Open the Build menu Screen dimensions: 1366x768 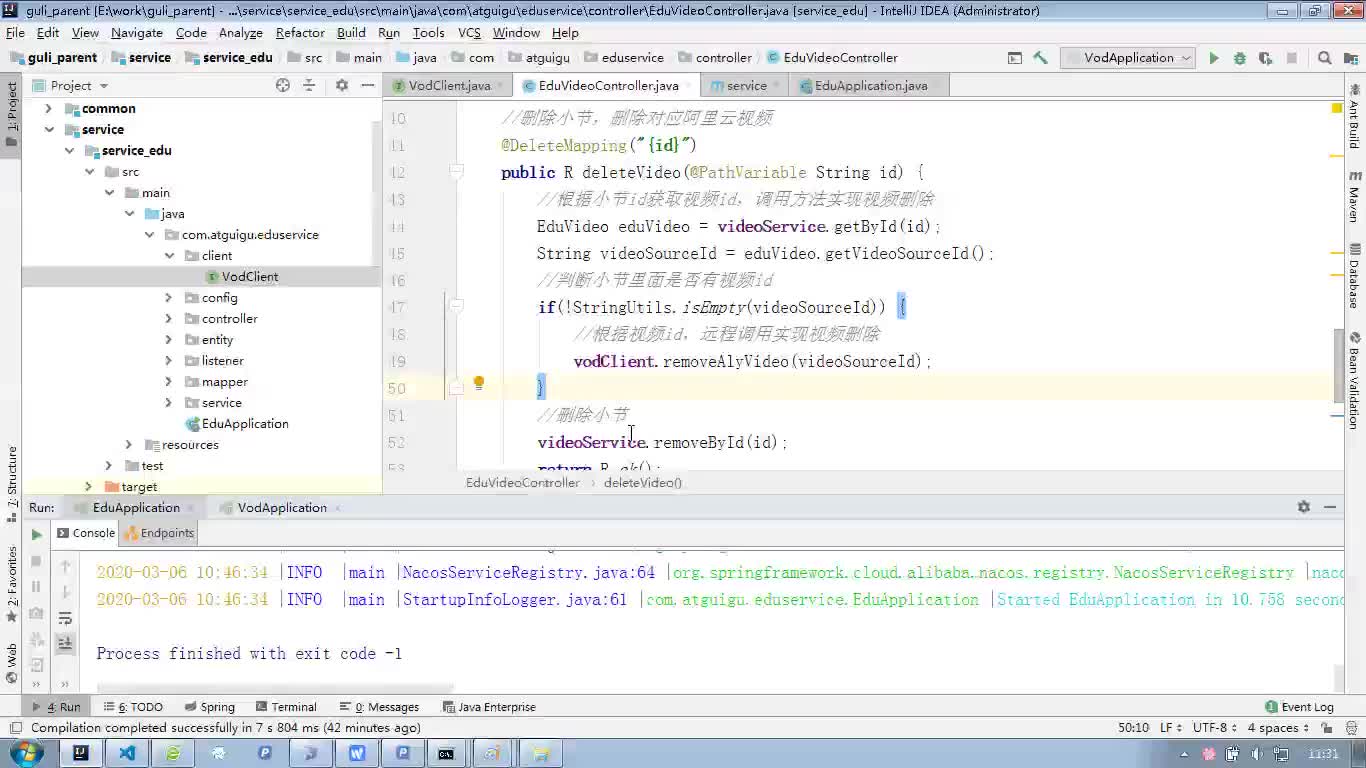point(351,32)
